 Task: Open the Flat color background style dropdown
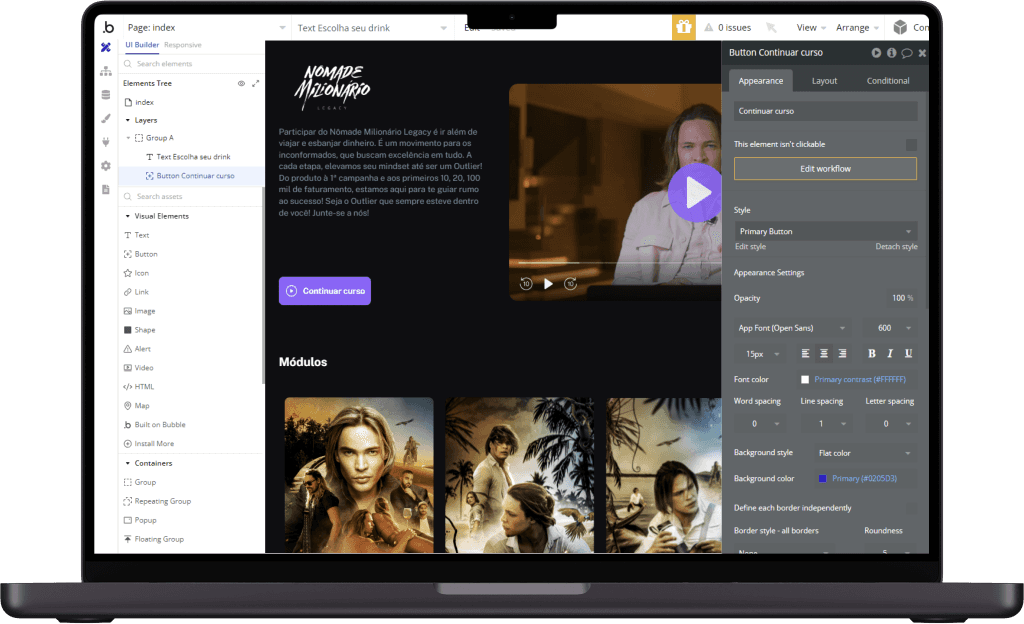[x=865, y=453]
